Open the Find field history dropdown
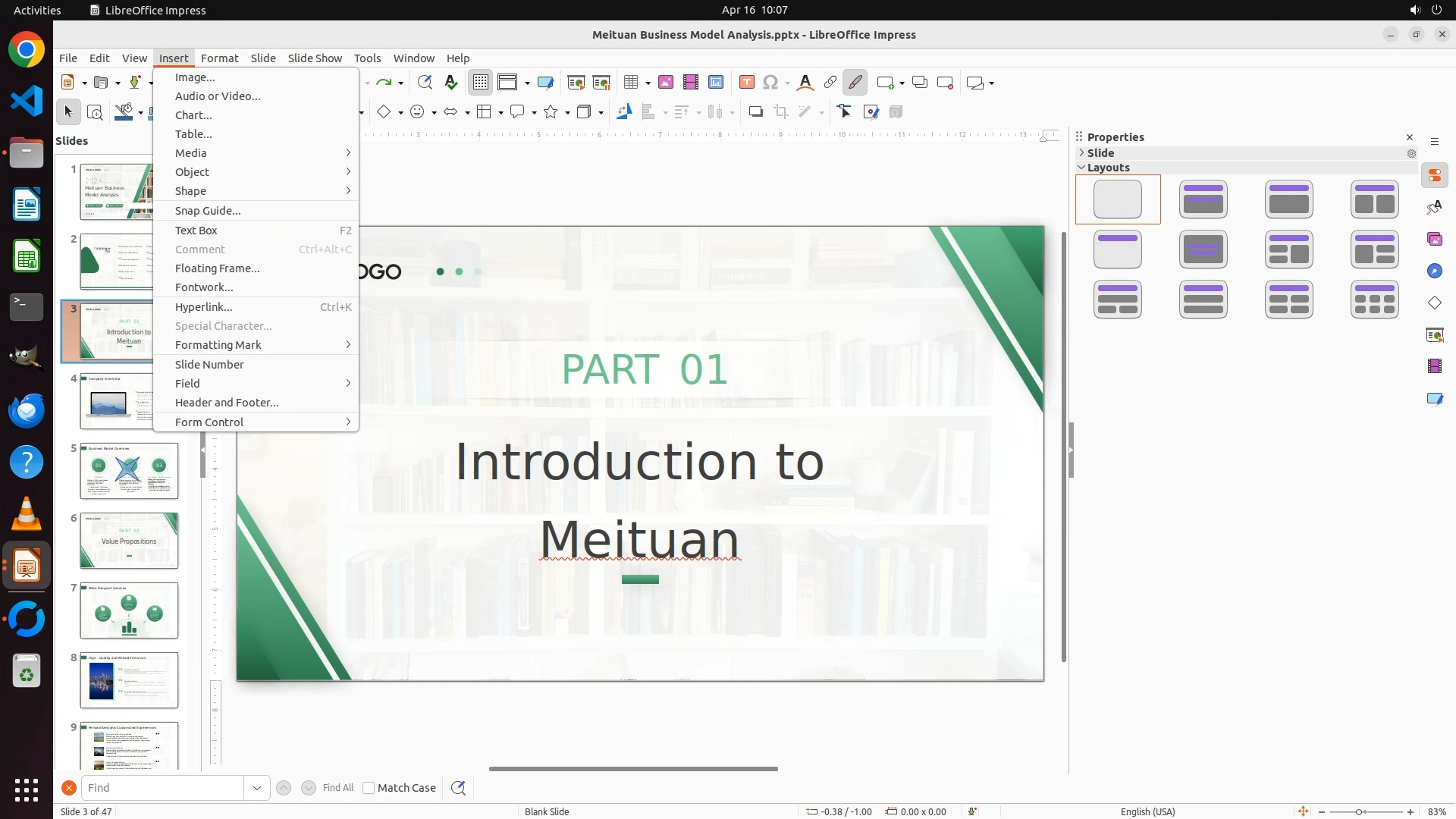 [x=257, y=788]
